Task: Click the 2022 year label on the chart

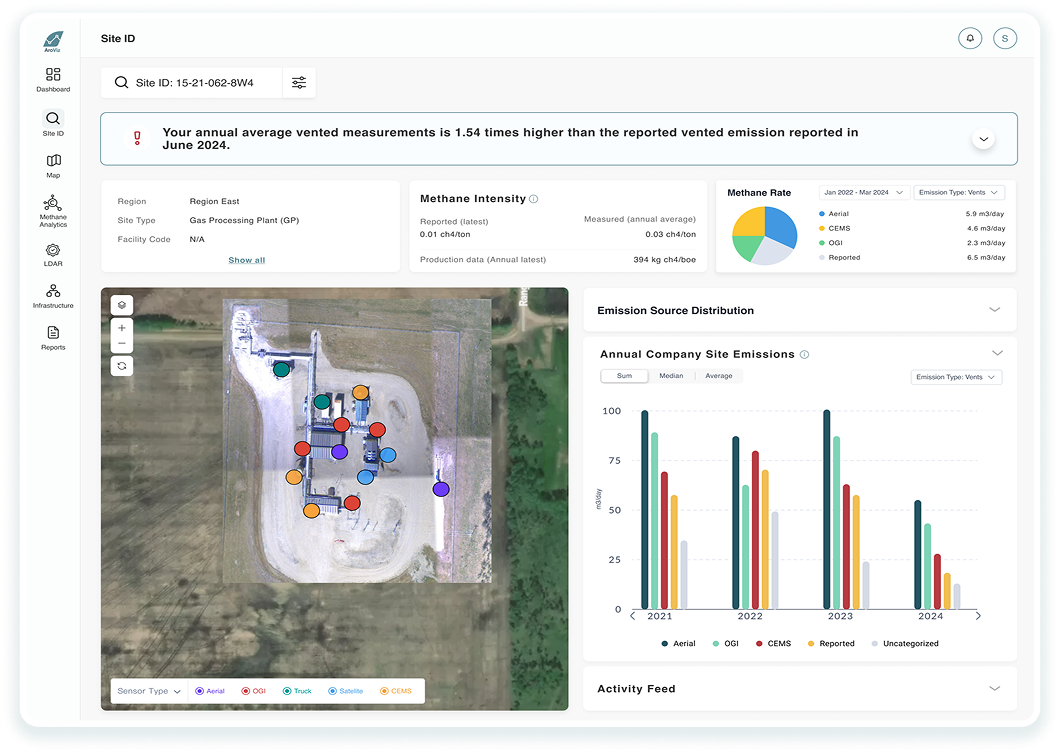Action: 750,616
